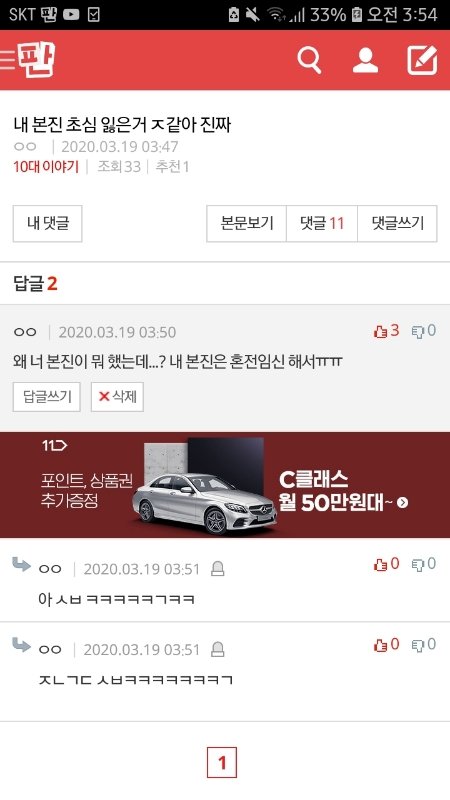The width and height of the screenshot is (450, 800).
Task: Tap the write post pencil icon
Action: [422, 60]
